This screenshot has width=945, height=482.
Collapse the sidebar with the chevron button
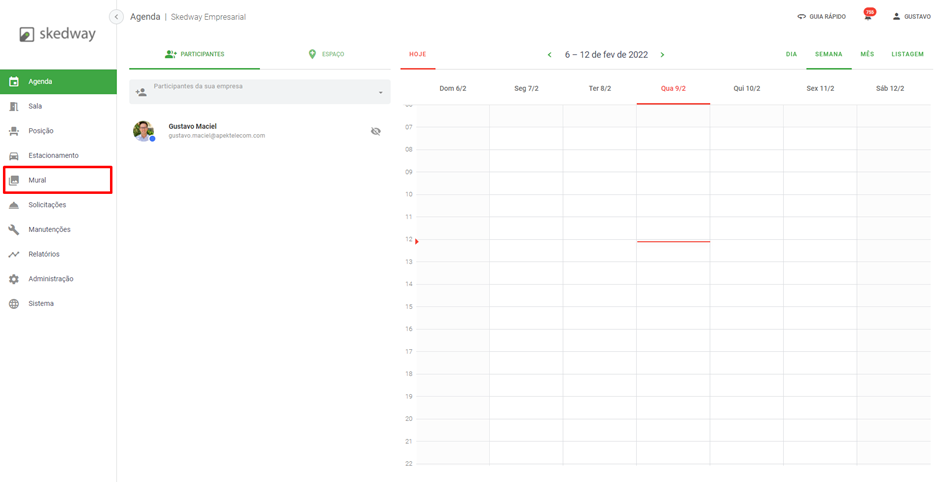click(116, 17)
